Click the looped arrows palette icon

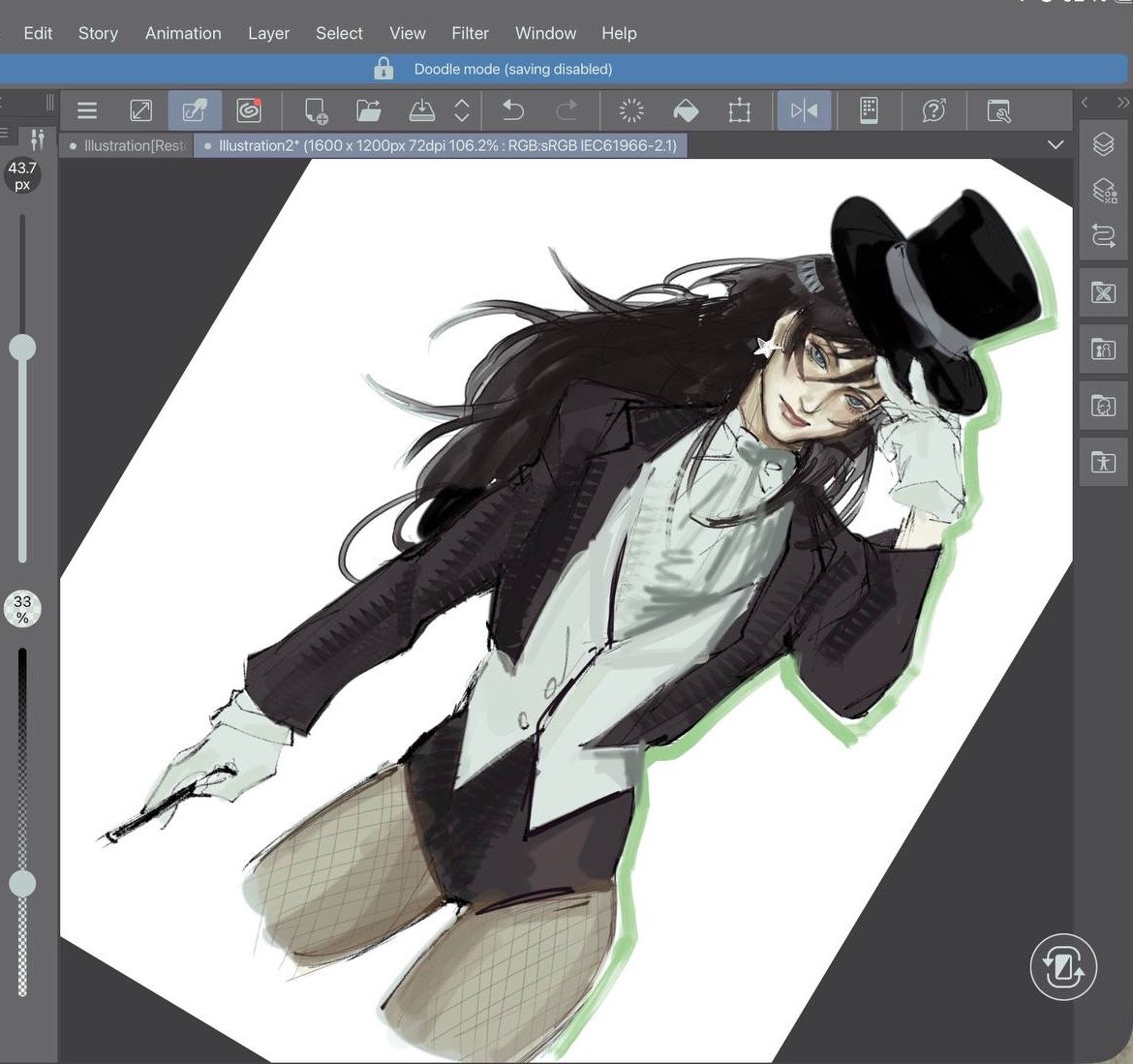[1103, 235]
